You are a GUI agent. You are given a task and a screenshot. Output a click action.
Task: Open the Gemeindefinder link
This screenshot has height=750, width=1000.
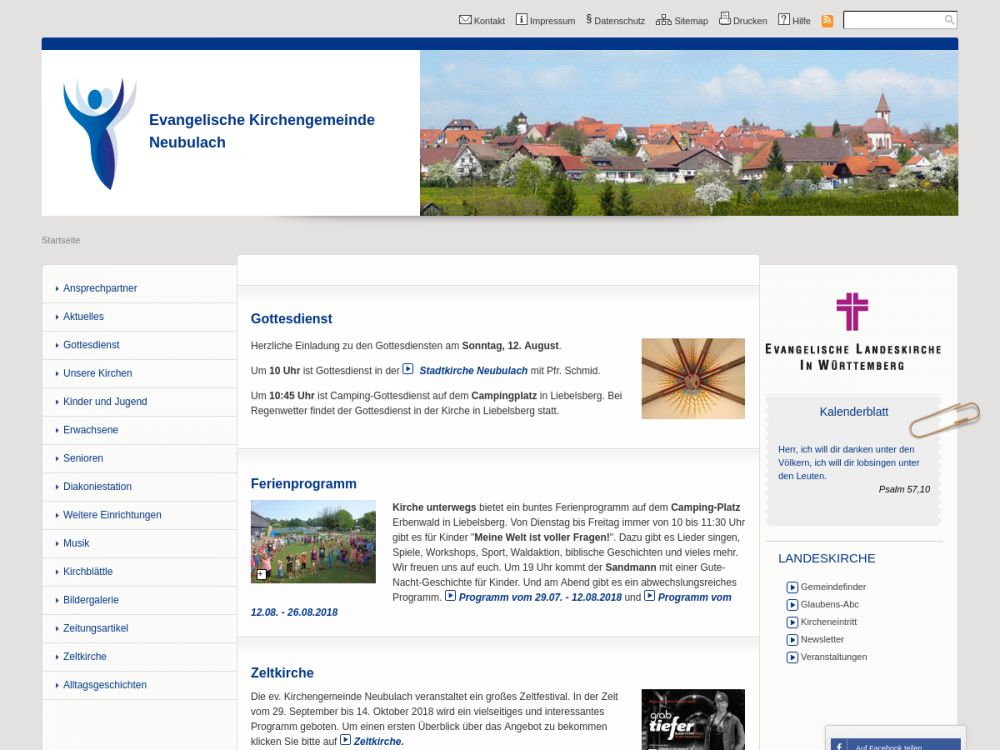833,587
